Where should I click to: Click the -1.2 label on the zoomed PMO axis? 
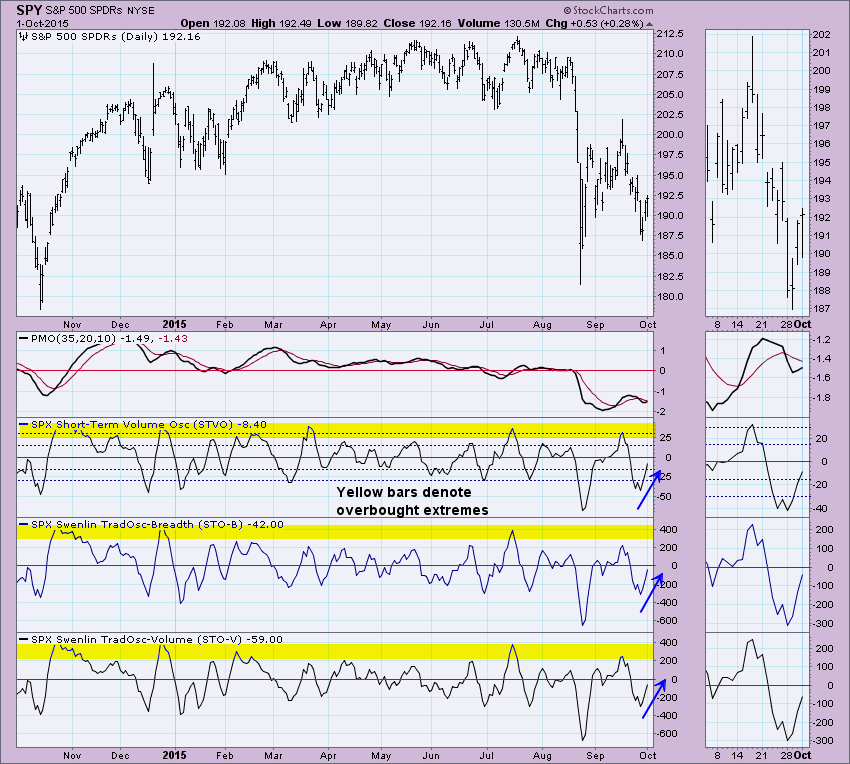point(820,339)
